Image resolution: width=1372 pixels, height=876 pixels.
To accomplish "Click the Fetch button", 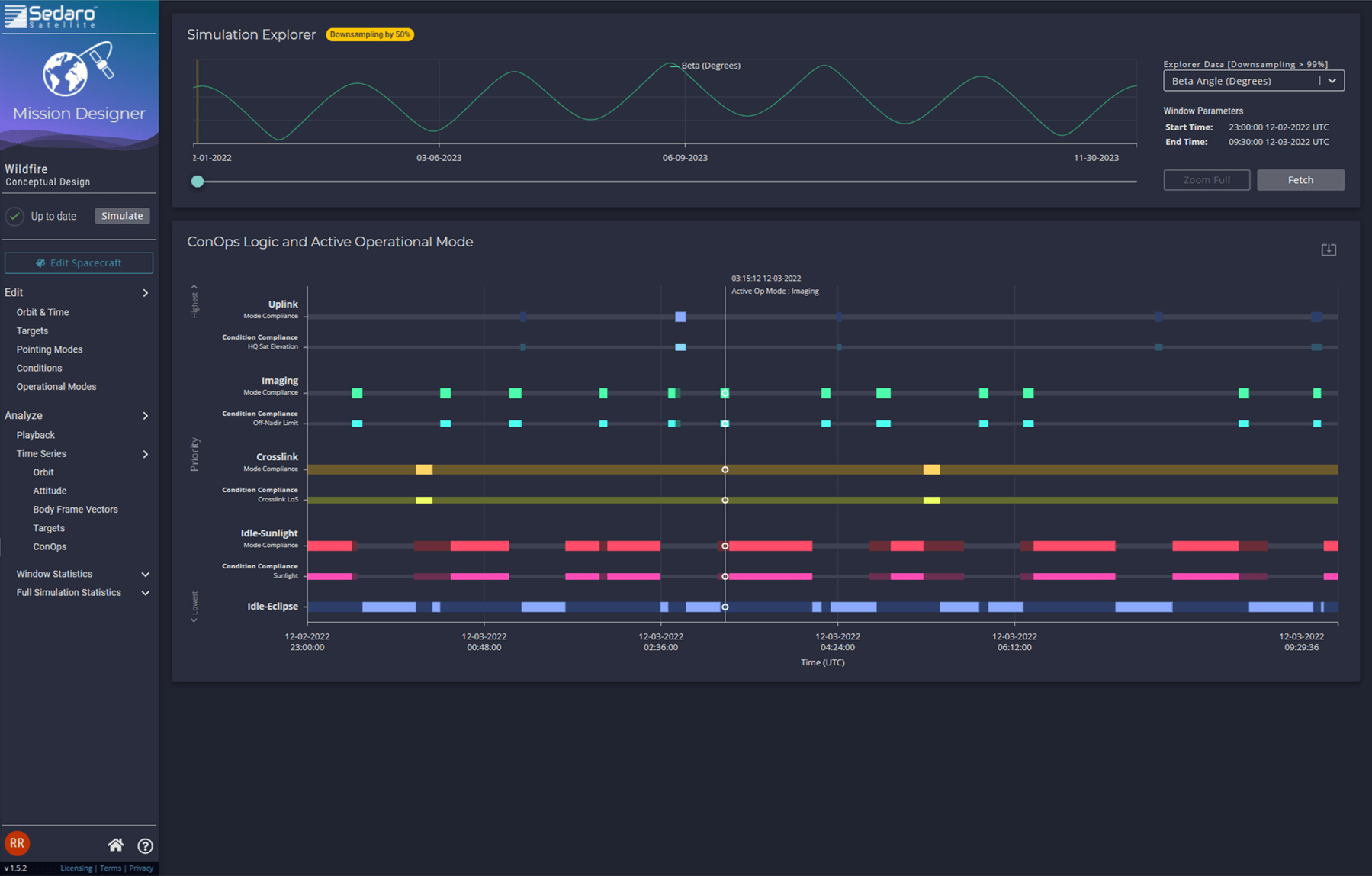I will pos(1300,180).
